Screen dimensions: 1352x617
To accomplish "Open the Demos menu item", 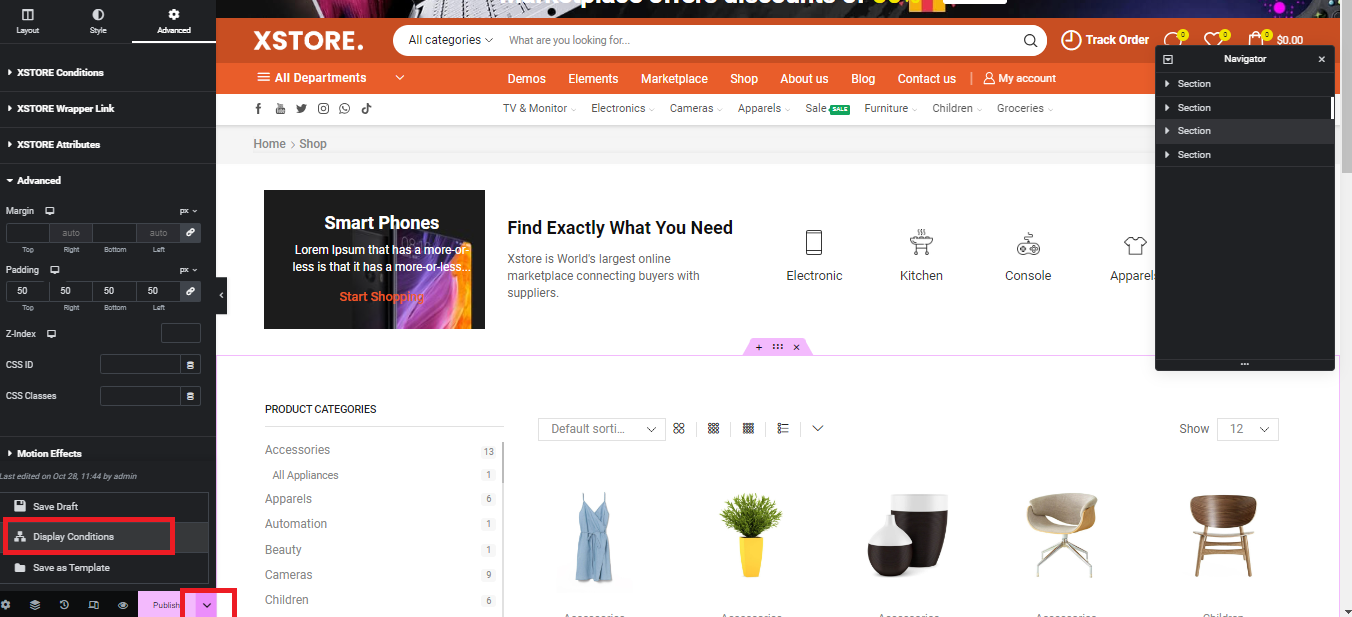I will (527, 79).
